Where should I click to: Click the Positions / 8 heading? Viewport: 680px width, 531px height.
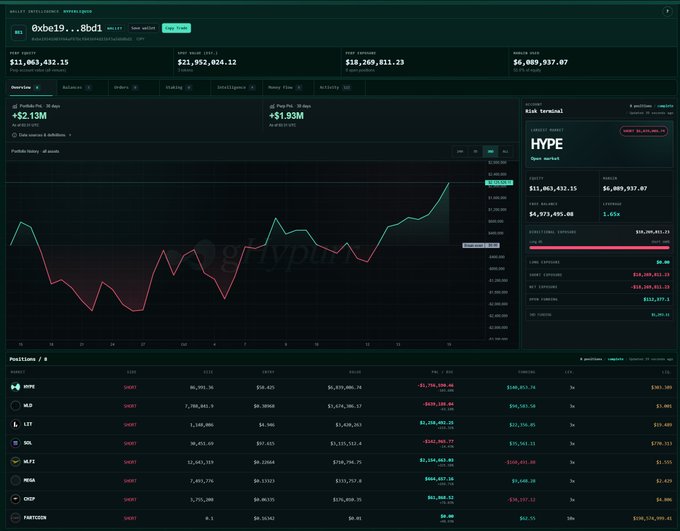click(x=28, y=359)
